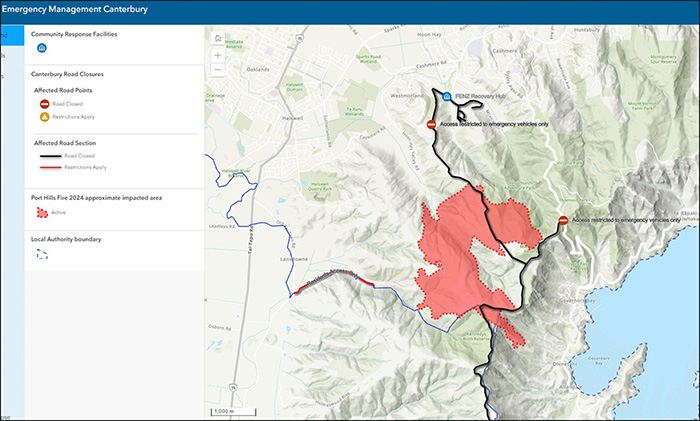Zoom out using the minus button
The width and height of the screenshot is (700, 421).
click(218, 71)
